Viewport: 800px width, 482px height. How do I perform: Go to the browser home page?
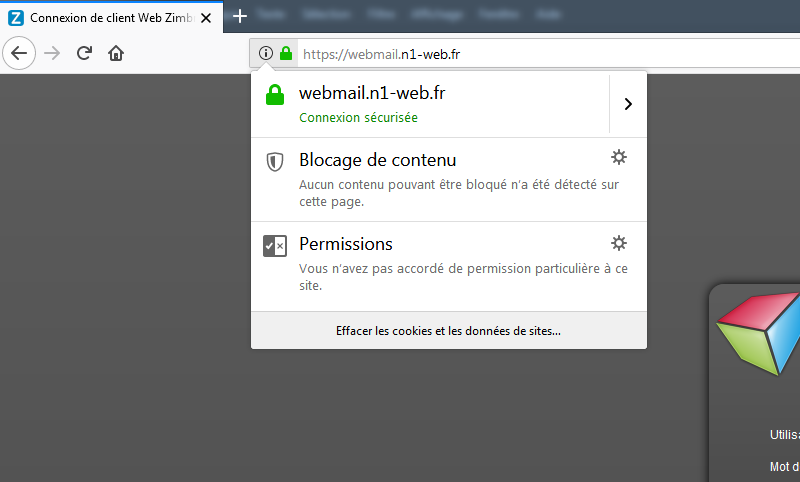[116, 53]
